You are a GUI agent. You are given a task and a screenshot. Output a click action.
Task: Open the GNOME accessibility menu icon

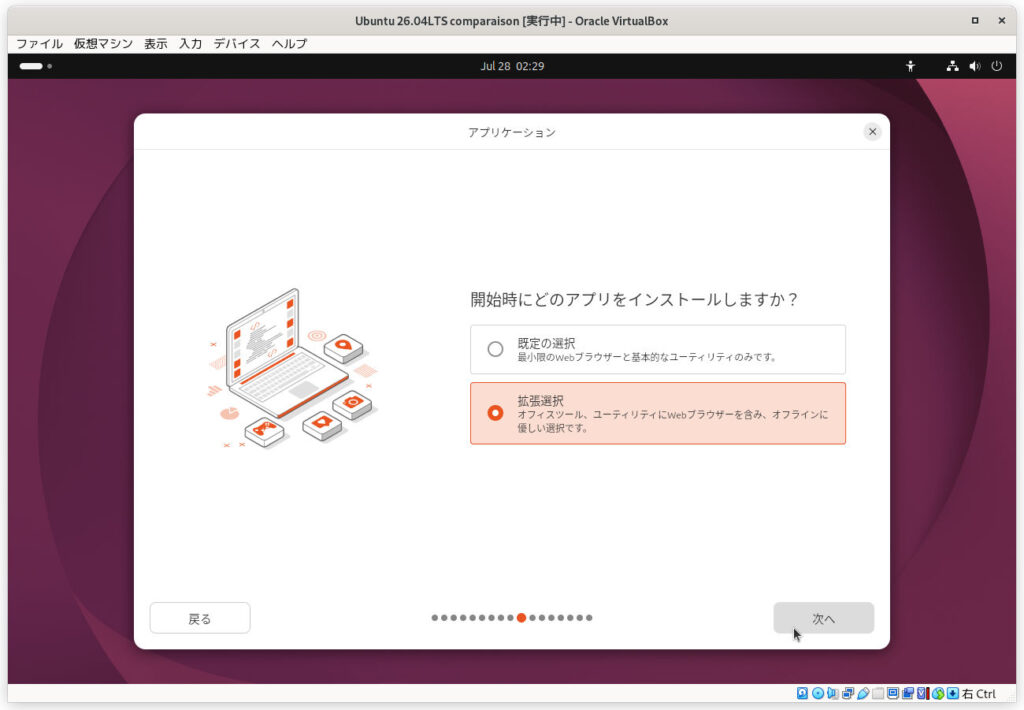[x=910, y=66]
